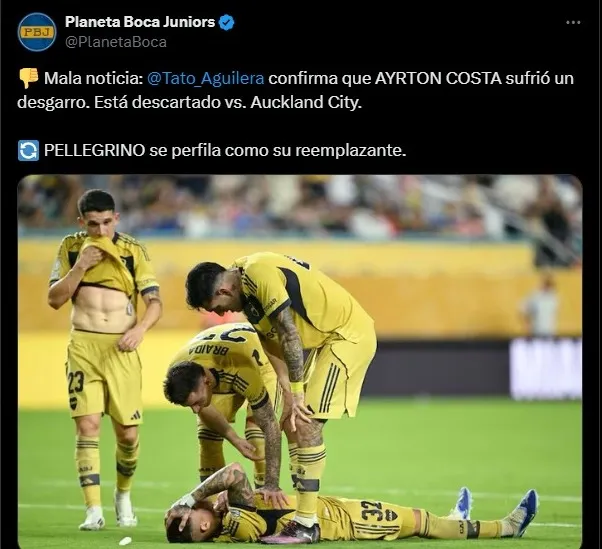The image size is (602, 549).
Task: Click the blue refresh arrows emoji
Action: coord(28,150)
